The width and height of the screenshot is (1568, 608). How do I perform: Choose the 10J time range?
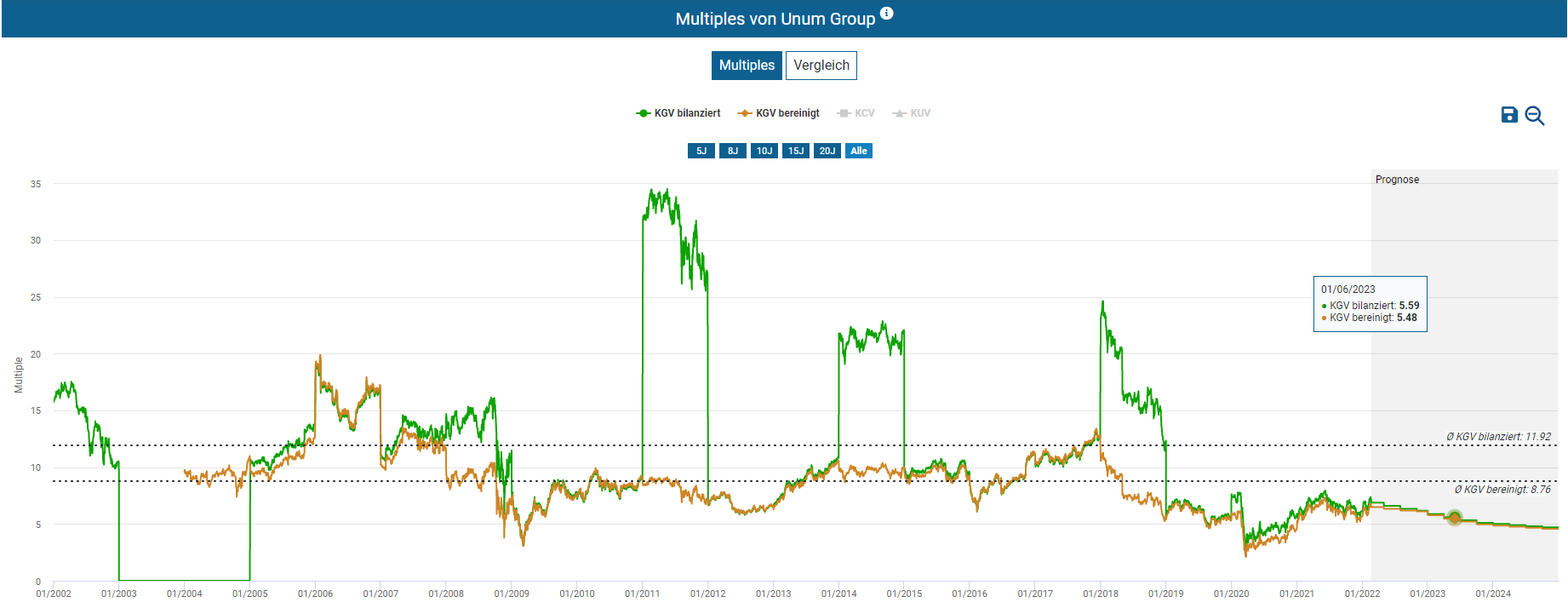click(764, 151)
